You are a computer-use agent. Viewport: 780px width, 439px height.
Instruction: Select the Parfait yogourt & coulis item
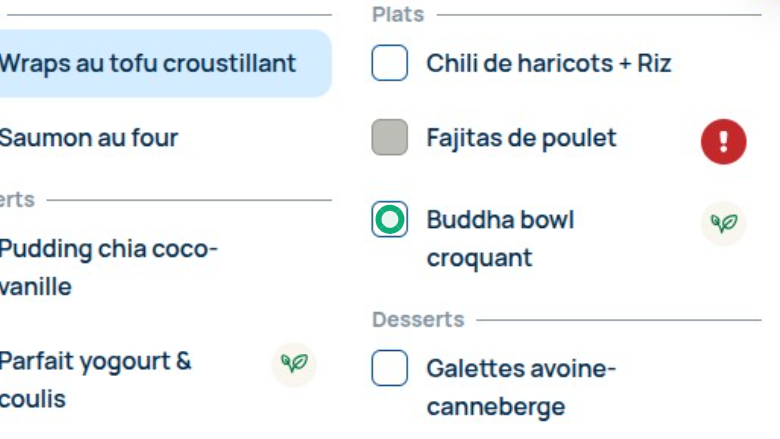point(95,379)
